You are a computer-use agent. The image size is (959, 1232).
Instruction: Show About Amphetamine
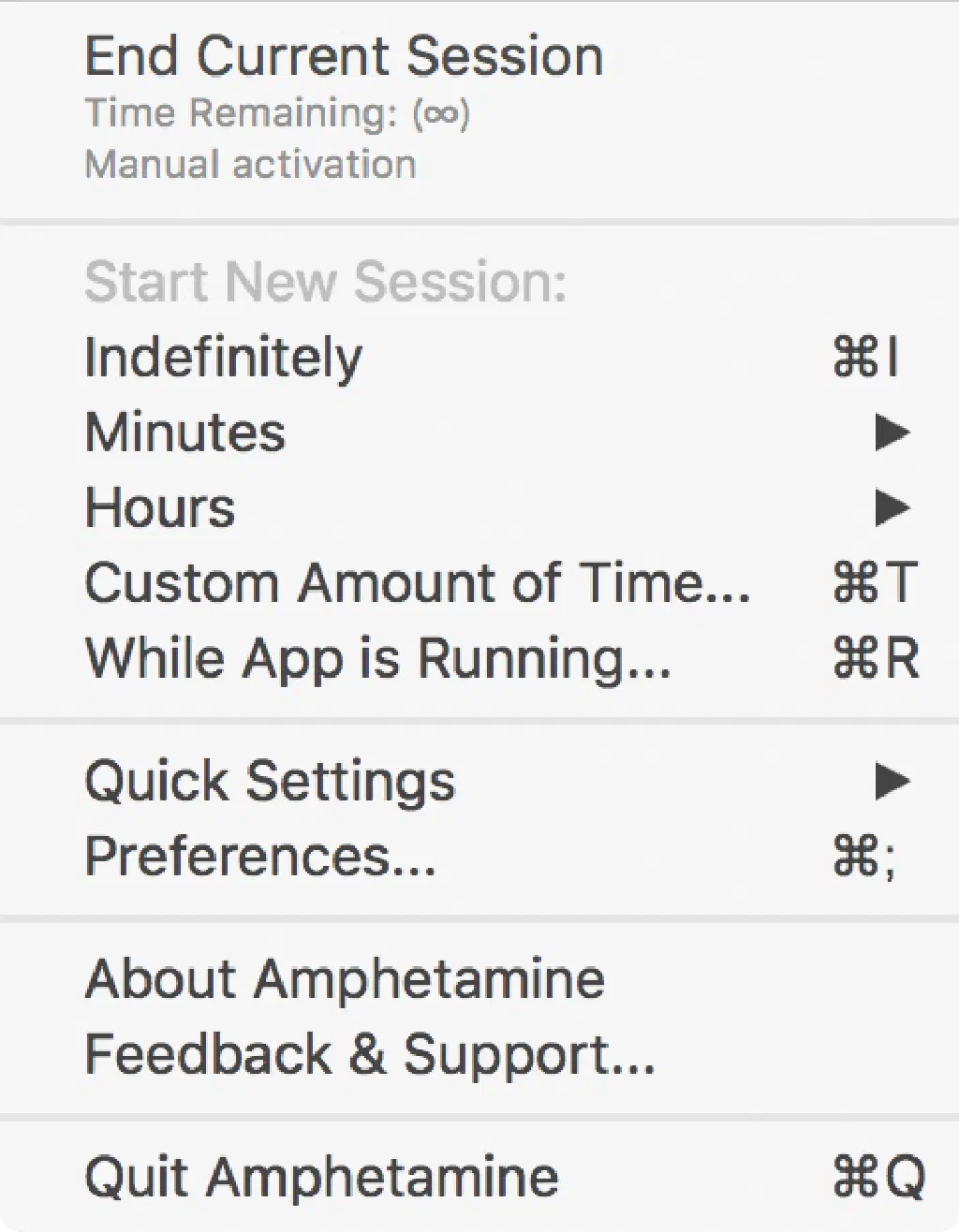(345, 979)
